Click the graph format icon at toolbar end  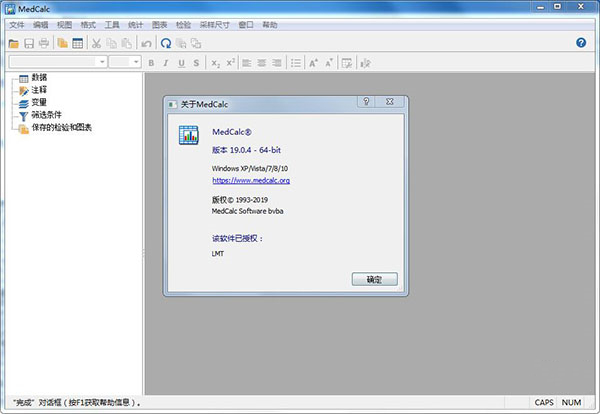coord(365,63)
